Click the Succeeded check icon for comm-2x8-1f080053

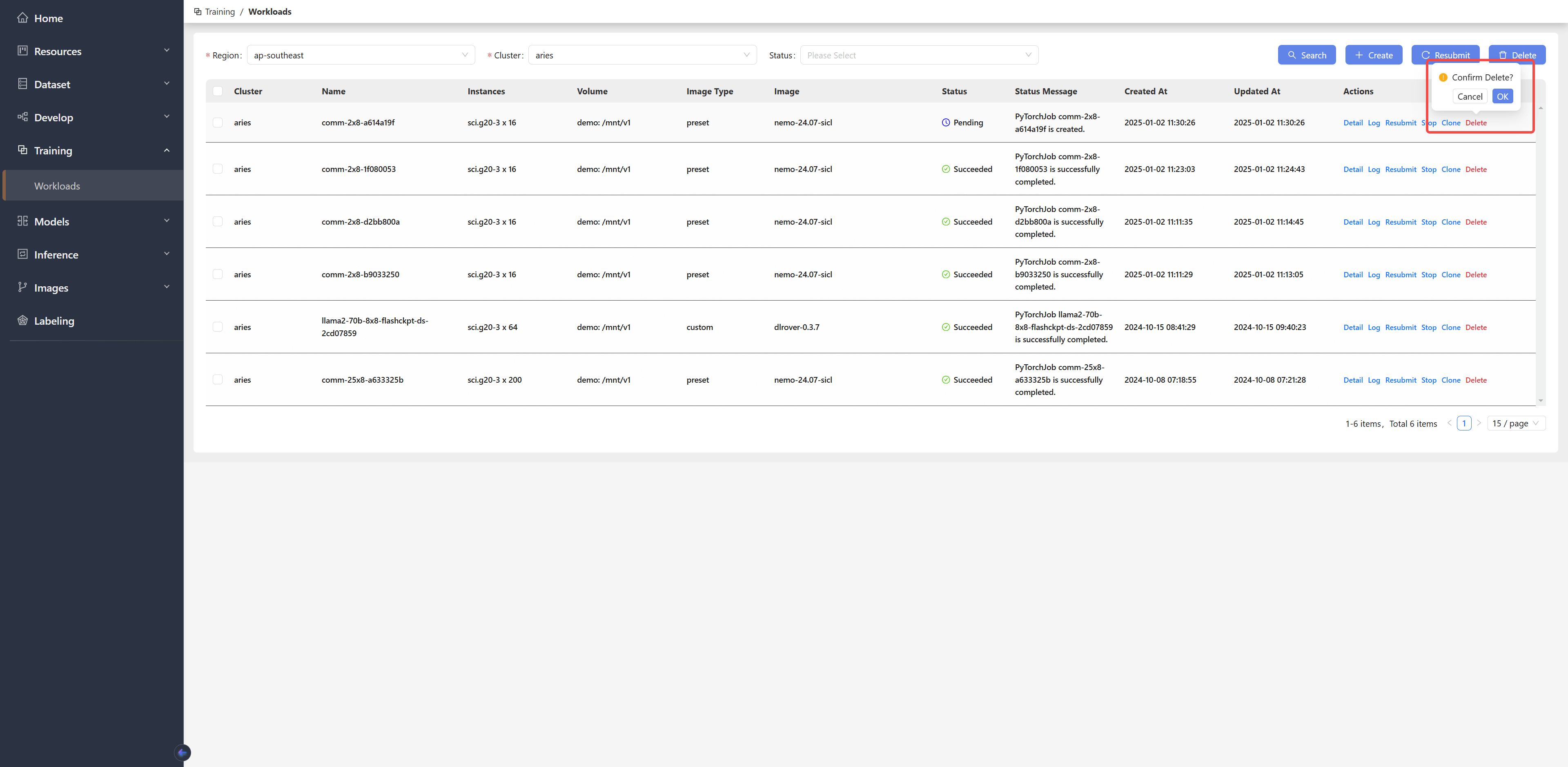[x=946, y=169]
